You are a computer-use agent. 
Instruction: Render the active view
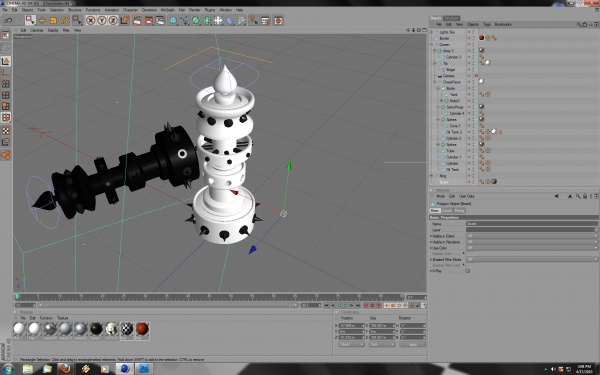(x=137, y=20)
